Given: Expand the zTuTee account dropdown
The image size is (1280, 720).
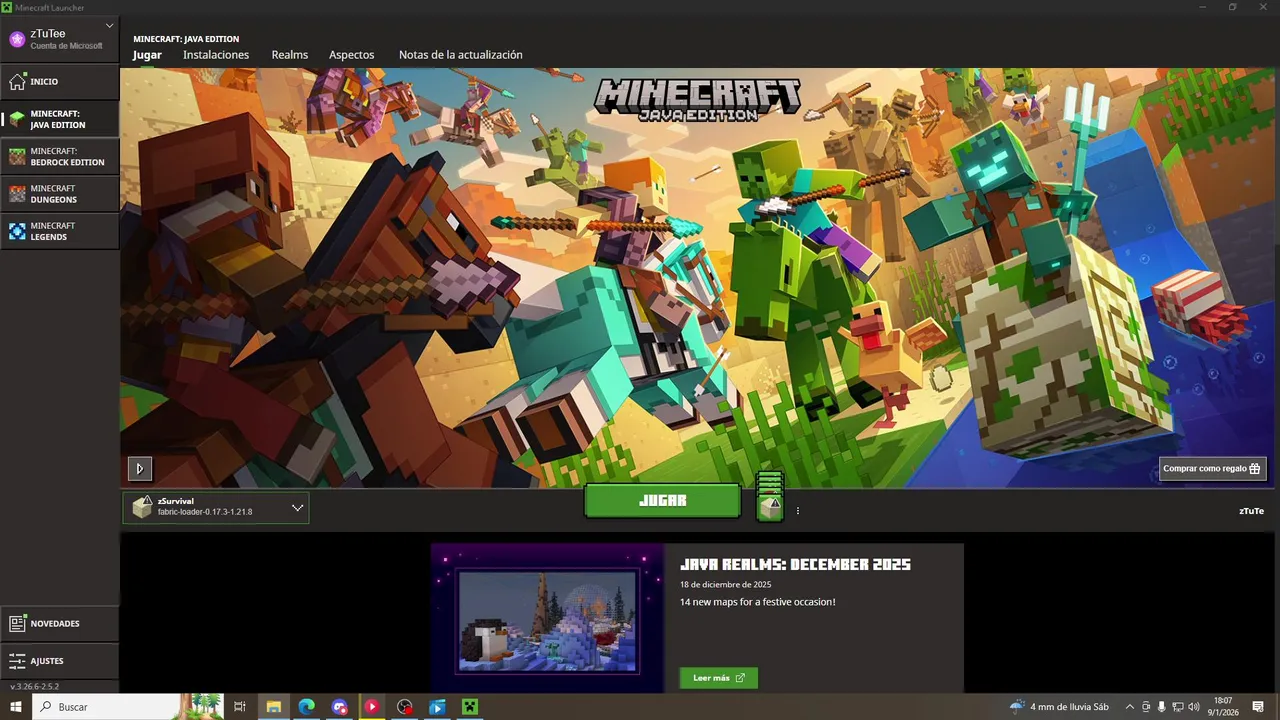Looking at the screenshot, I should (109, 26).
